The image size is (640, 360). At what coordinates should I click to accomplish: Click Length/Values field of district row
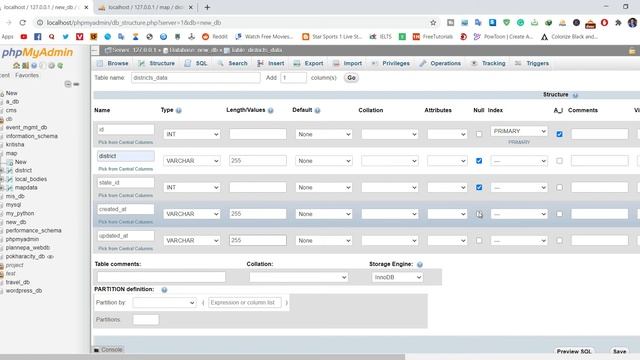pos(258,161)
